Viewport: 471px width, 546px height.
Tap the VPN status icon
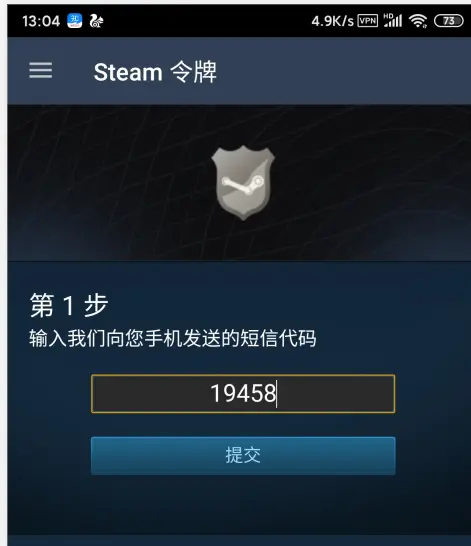[368, 21]
